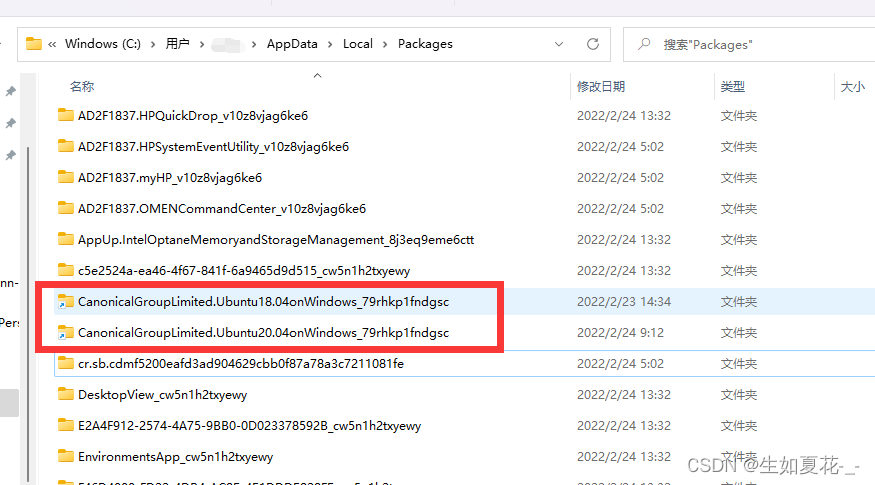Viewport: 875px width, 485px height.
Task: Select folder icon of AD2F1837.HPQuickDrop
Action: pyautogui.click(x=66, y=115)
